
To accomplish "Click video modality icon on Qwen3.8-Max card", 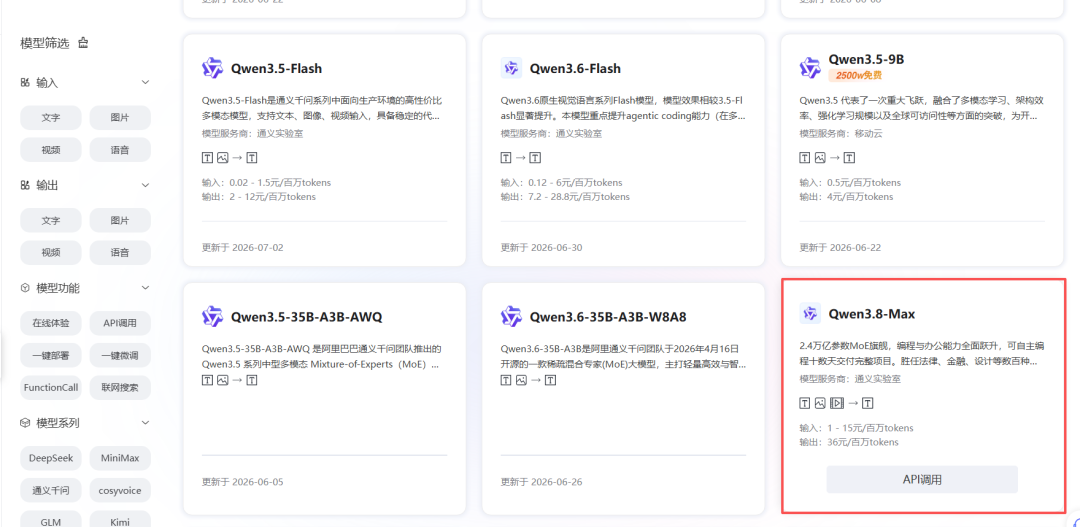I will click(x=837, y=403).
